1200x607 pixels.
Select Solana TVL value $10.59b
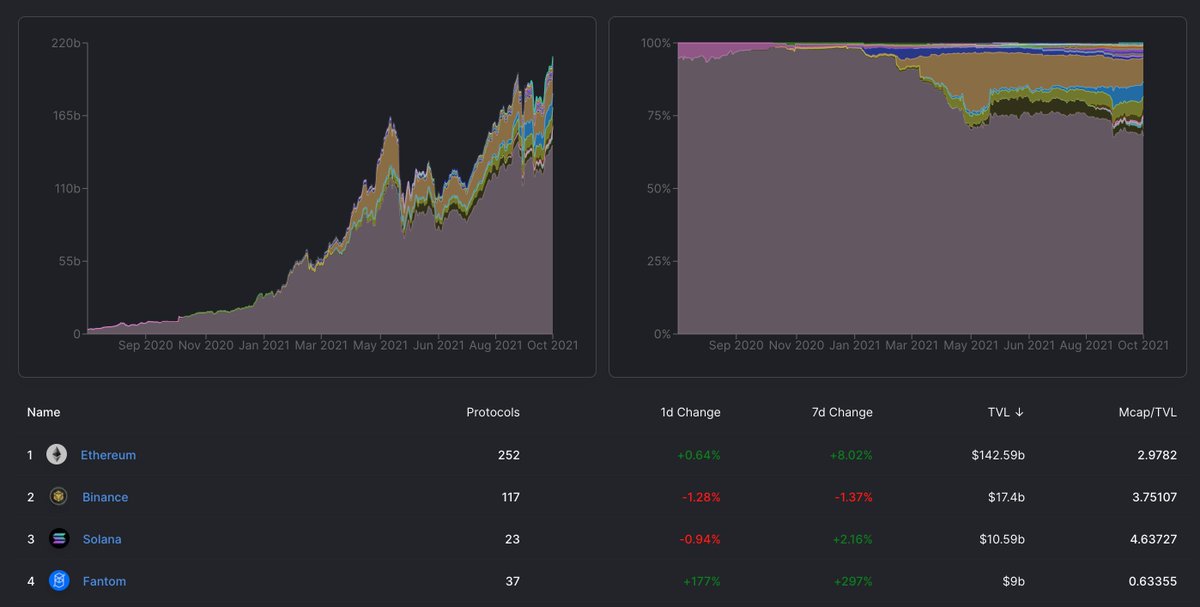[x=1000, y=539]
